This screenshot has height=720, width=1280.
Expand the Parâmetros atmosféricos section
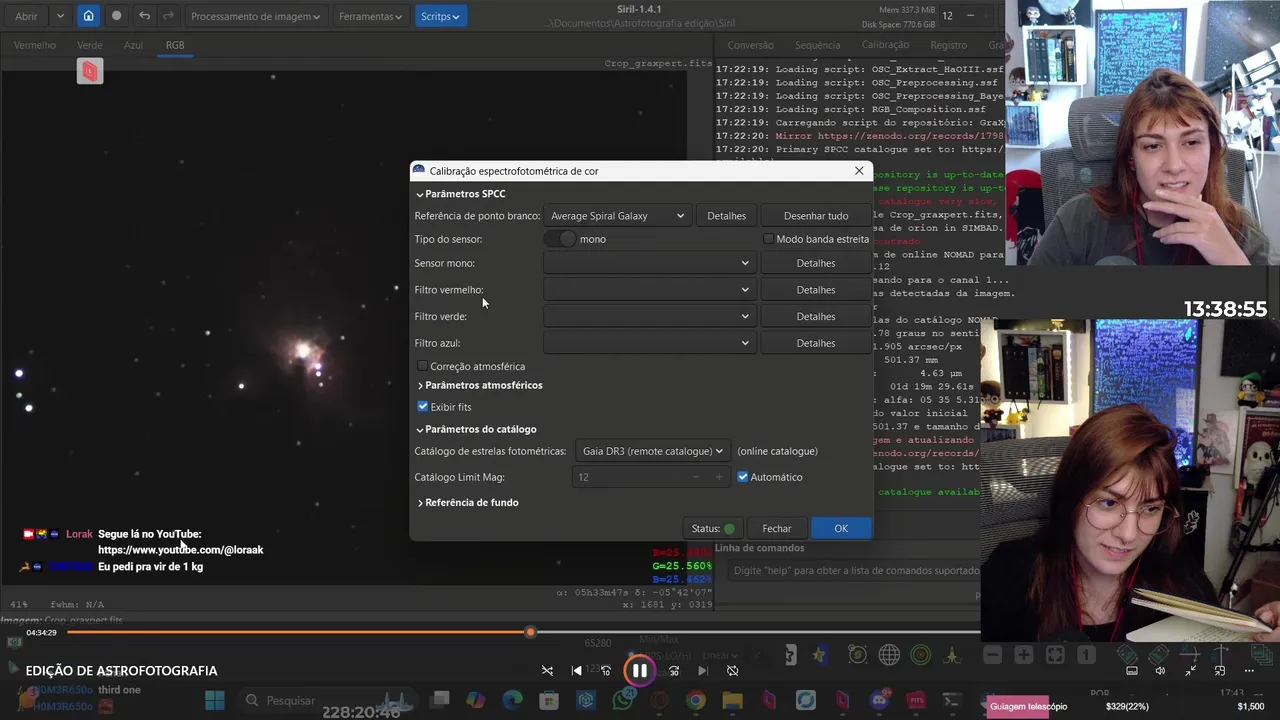480,385
